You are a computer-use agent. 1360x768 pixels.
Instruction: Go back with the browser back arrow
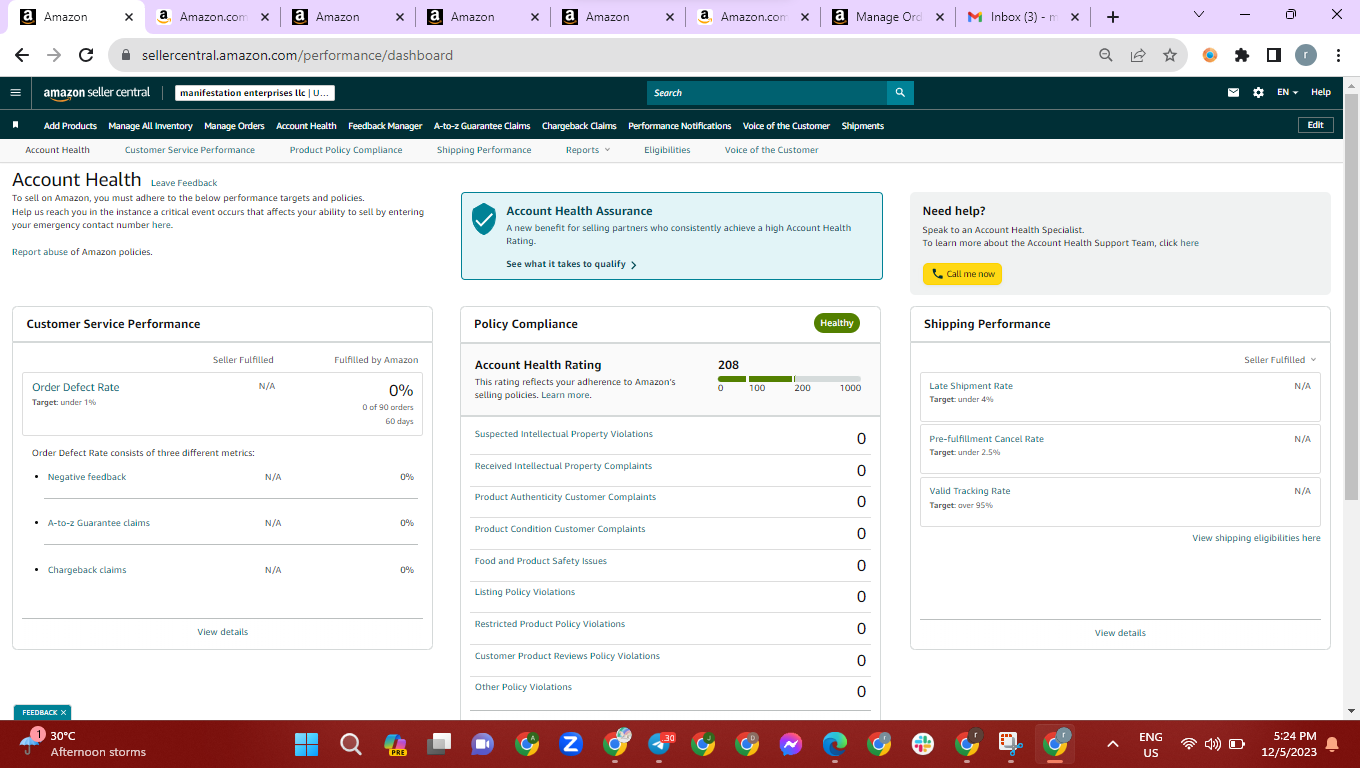[x=22, y=55]
